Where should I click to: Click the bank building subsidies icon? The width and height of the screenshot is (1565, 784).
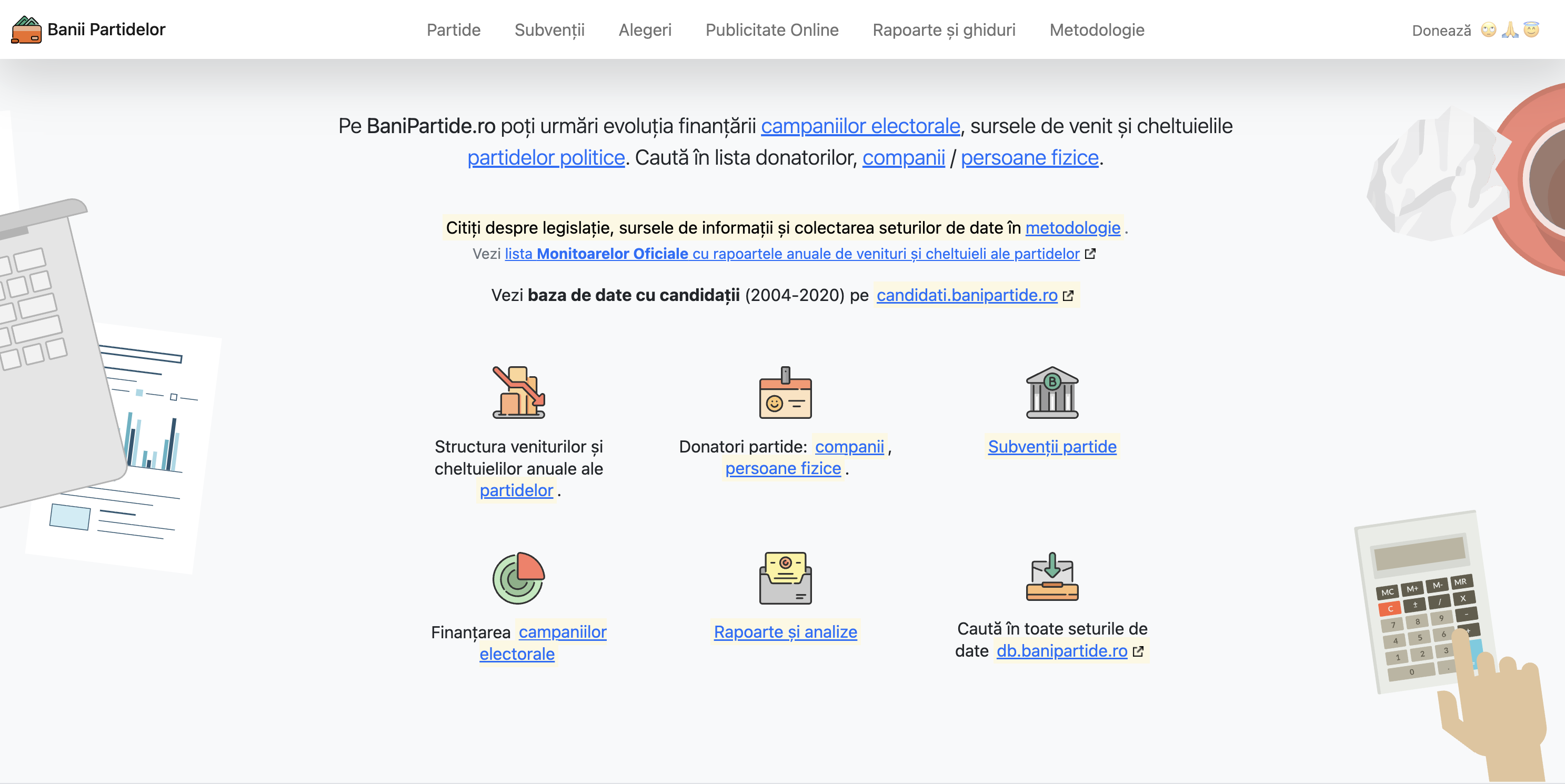1051,393
